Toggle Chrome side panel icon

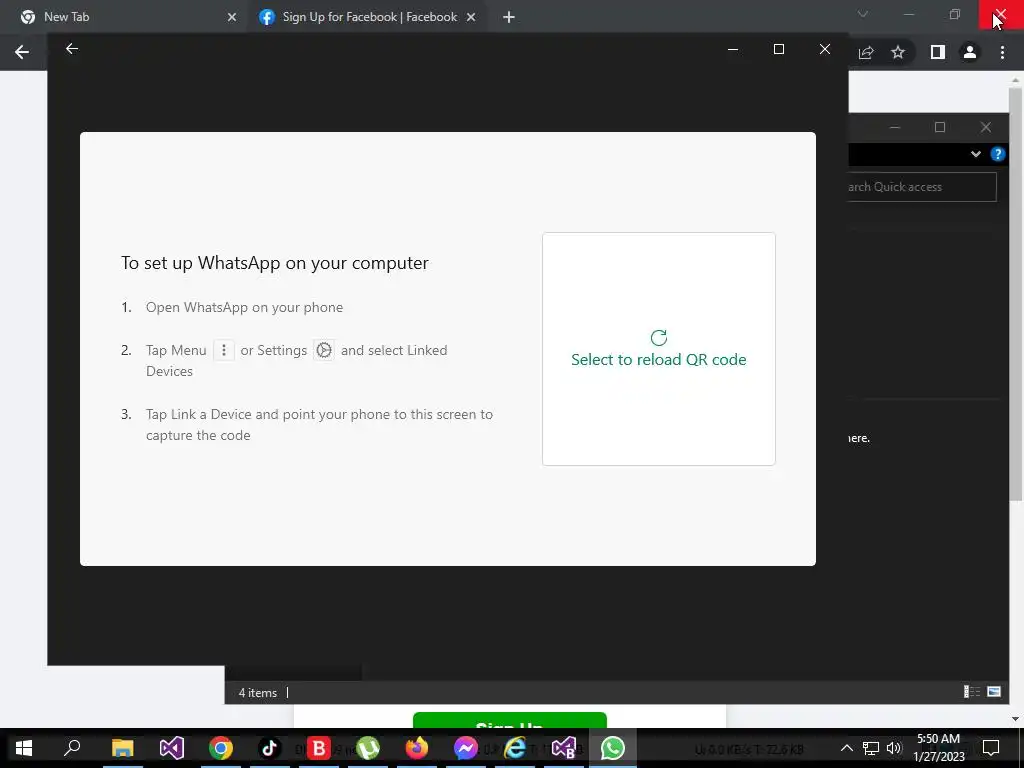coord(938,52)
